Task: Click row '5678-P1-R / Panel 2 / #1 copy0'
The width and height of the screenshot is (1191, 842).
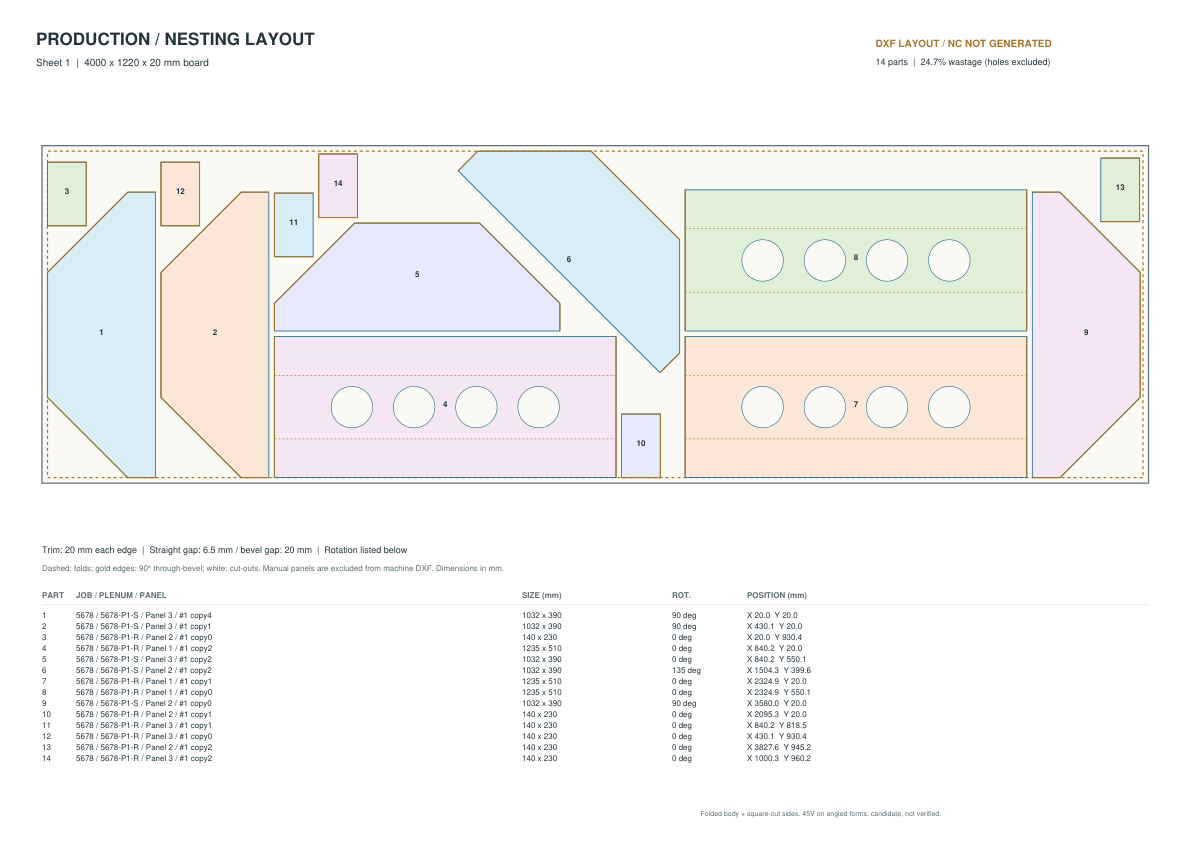Action: [x=595, y=638]
